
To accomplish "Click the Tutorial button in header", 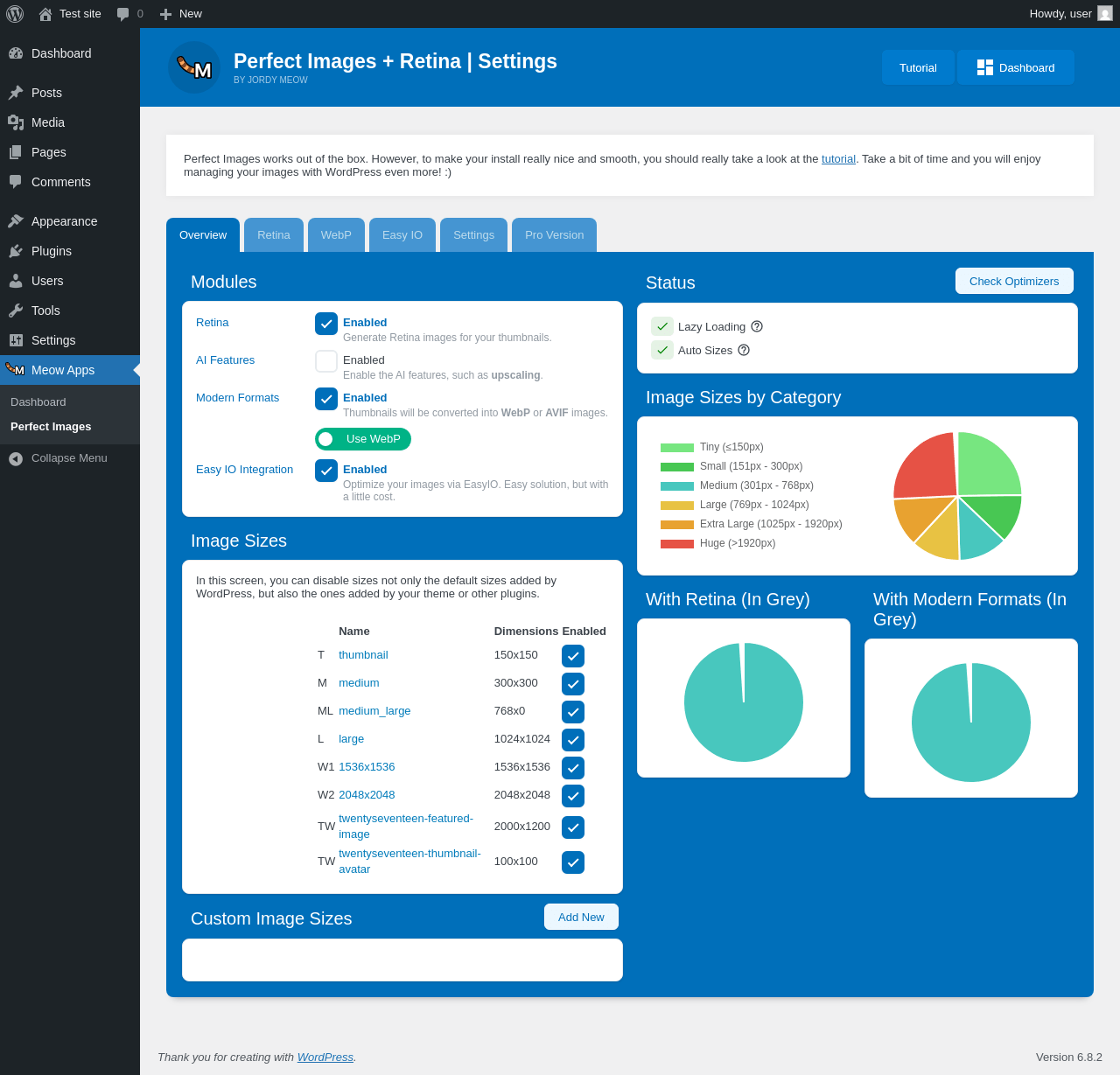I will [918, 67].
